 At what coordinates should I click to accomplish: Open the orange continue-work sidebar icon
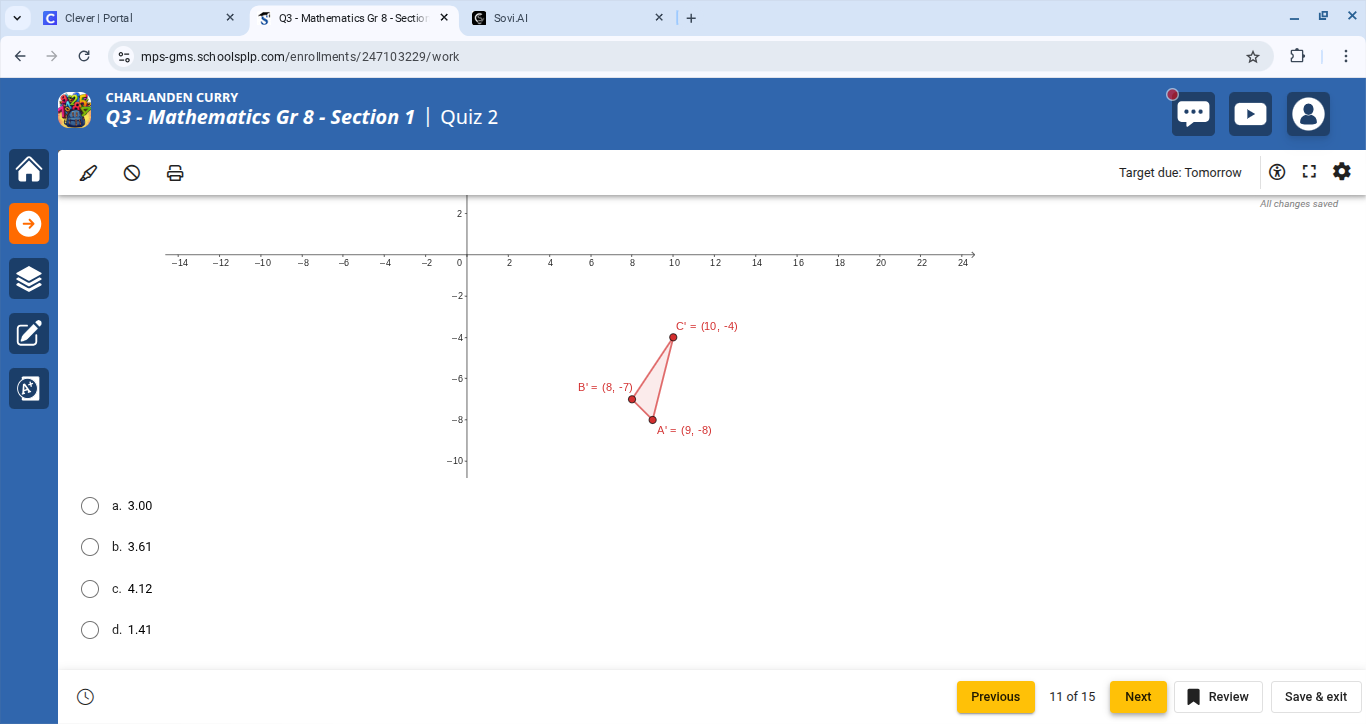(x=28, y=224)
